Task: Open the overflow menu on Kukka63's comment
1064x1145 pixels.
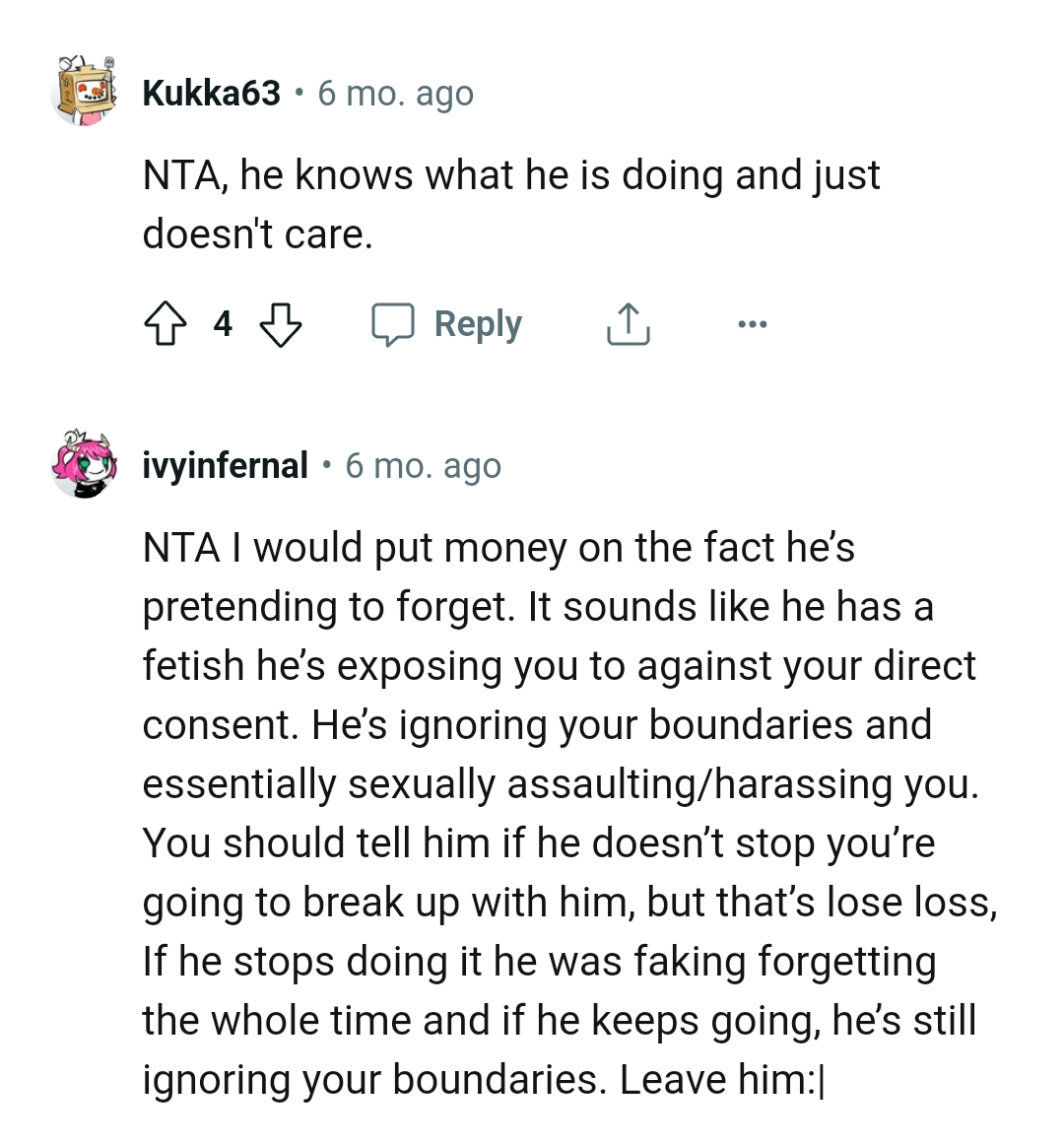Action: 752,323
